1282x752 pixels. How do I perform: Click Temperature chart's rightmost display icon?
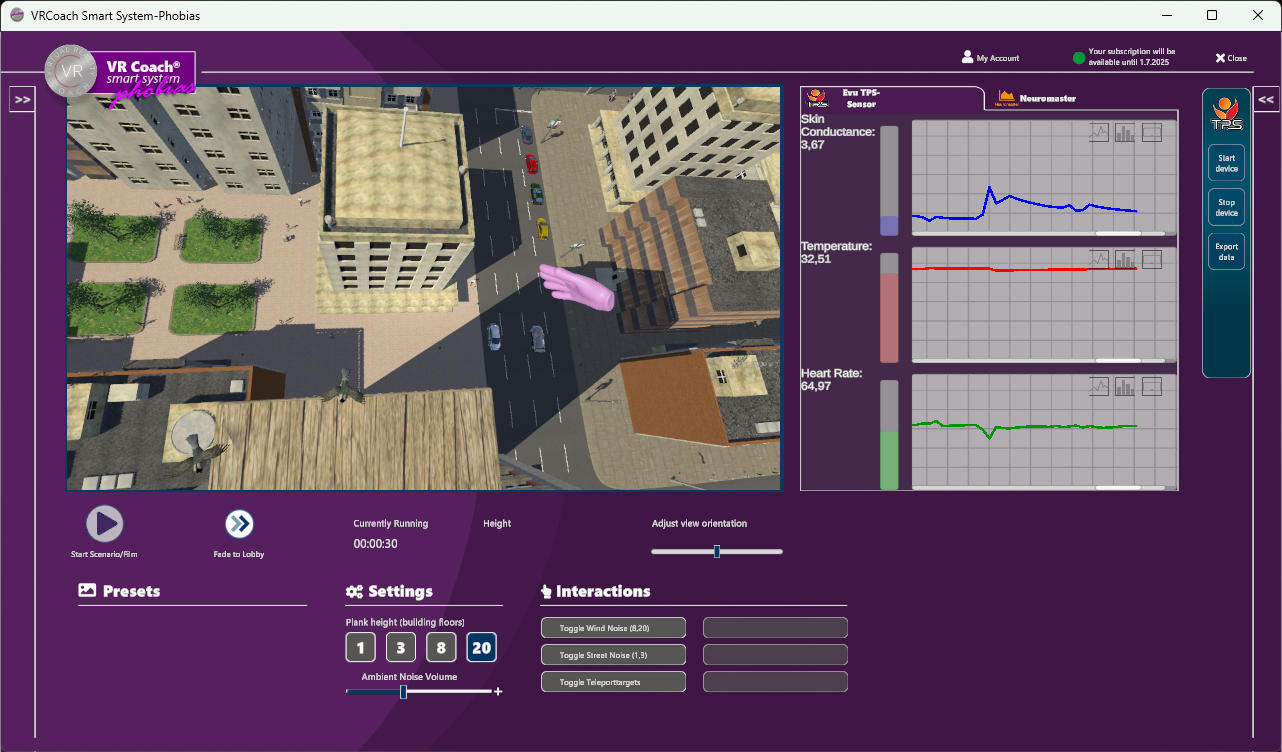[1152, 260]
